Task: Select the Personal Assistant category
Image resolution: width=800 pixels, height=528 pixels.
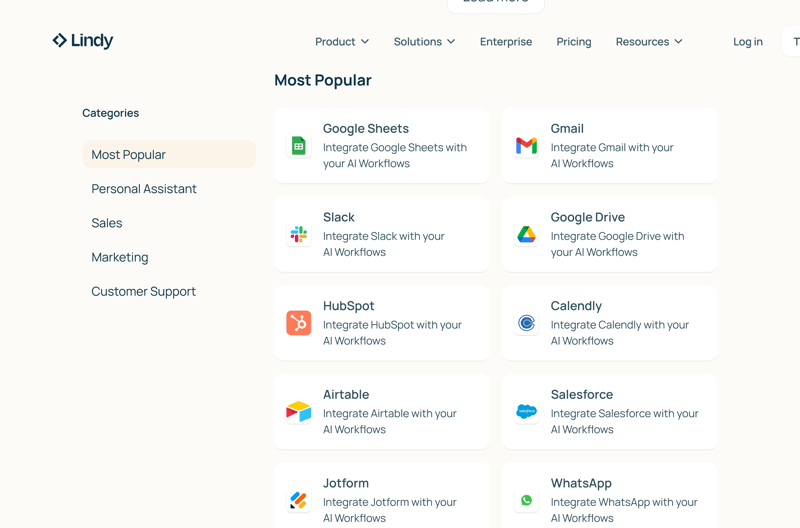Action: click(x=144, y=189)
